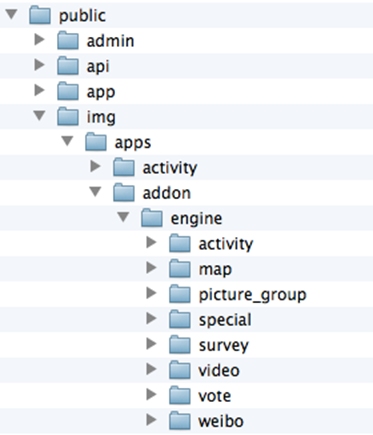This screenshot has width=373, height=435.
Task: Click the public folder icon
Action: (40, 15)
